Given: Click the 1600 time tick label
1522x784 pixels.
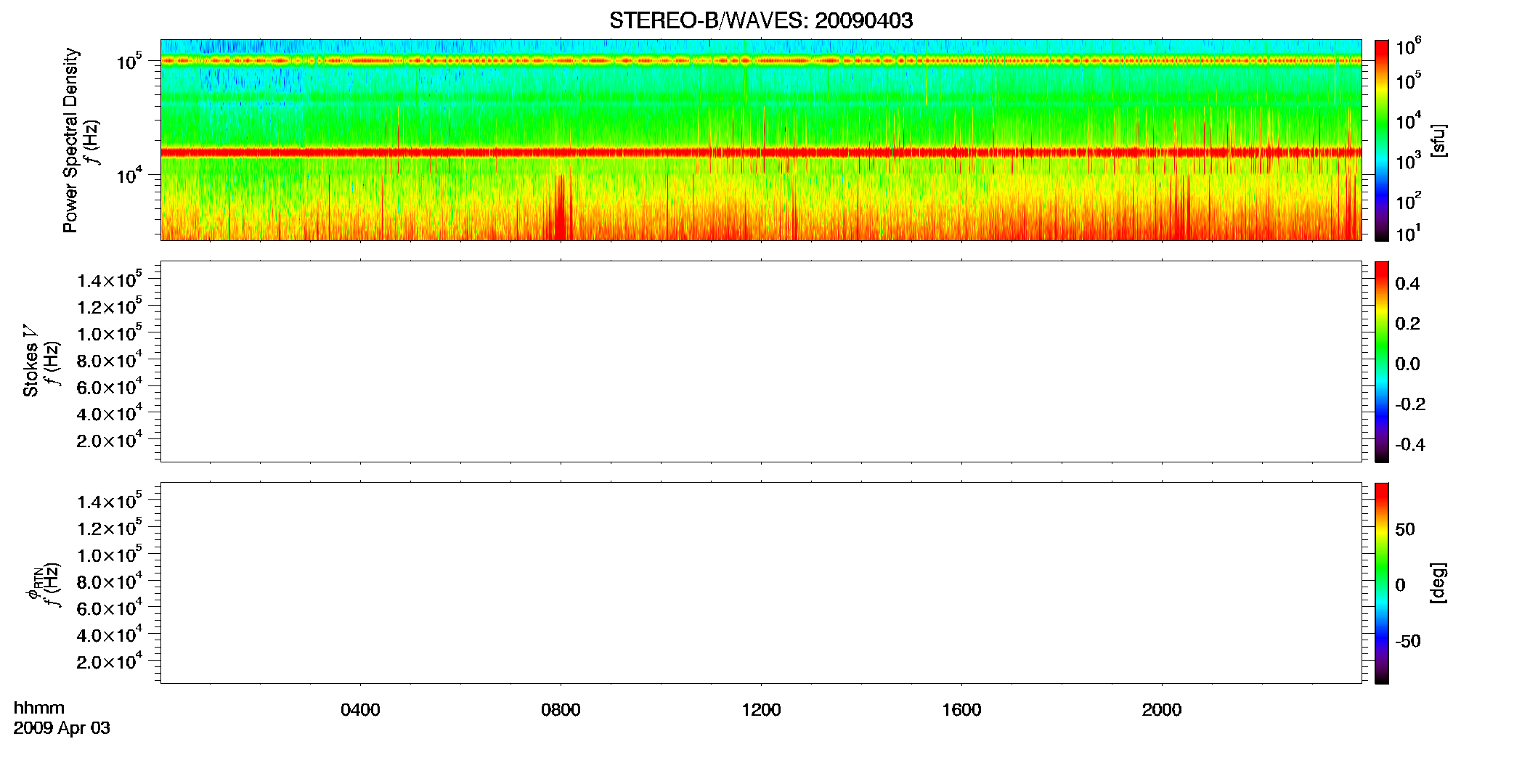Looking at the screenshot, I should [x=961, y=710].
